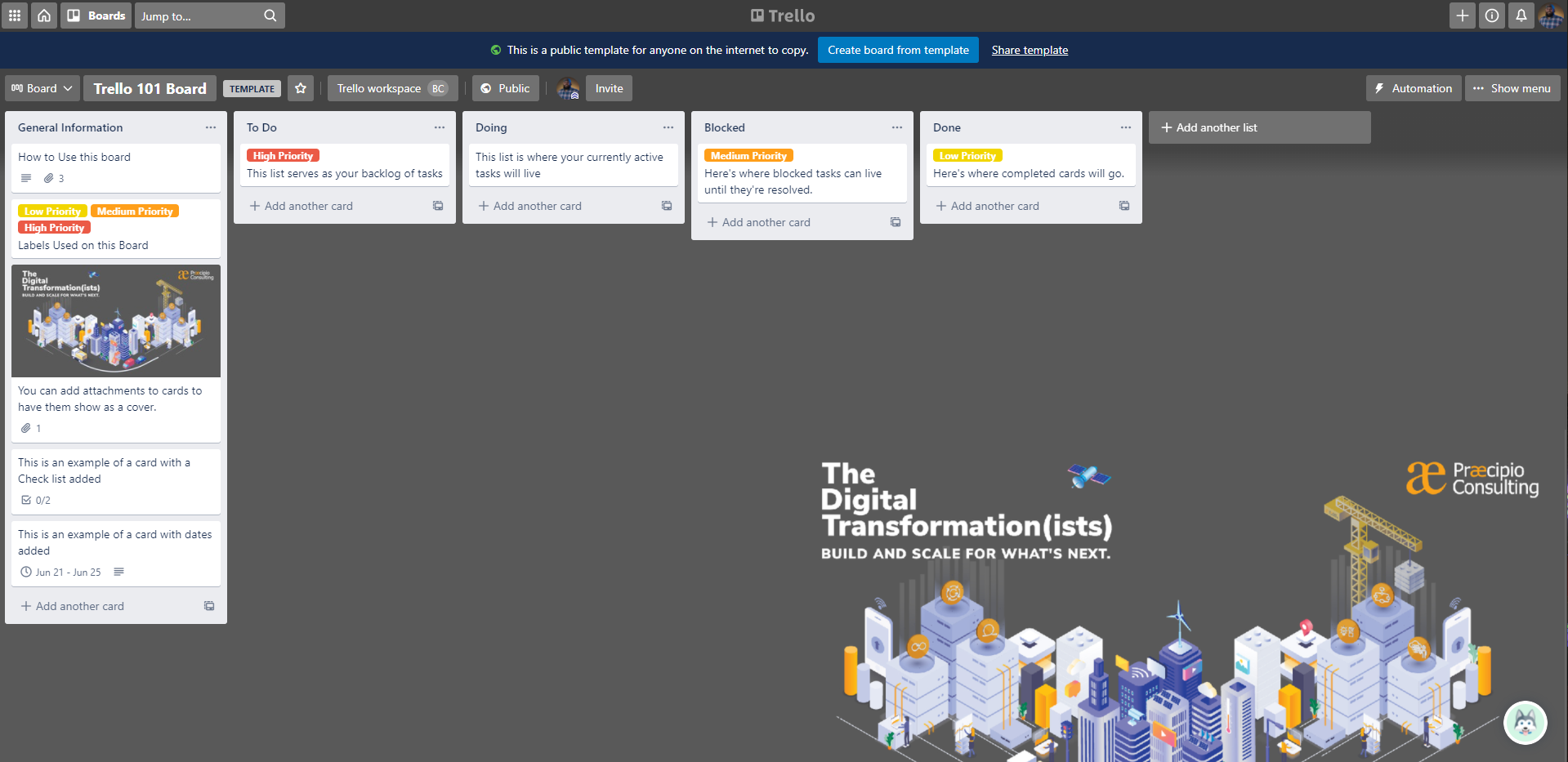The height and width of the screenshot is (762, 1568).
Task: Open card with Check list added
Action: [x=116, y=482]
